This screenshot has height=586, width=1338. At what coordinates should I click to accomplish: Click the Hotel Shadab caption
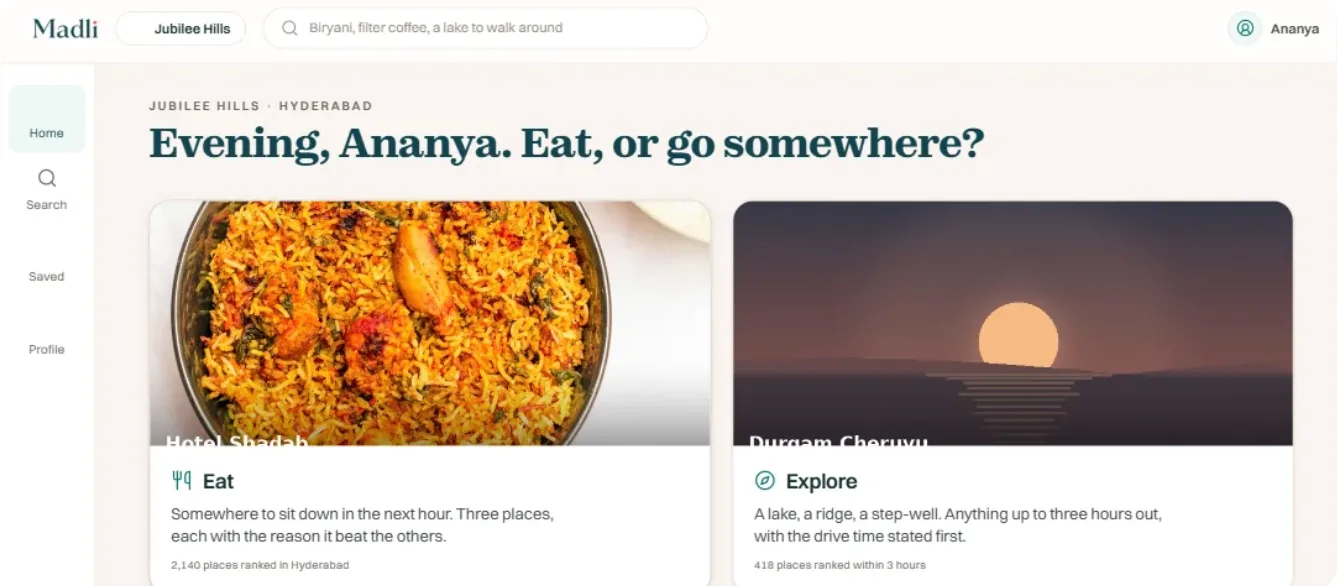[x=236, y=440]
